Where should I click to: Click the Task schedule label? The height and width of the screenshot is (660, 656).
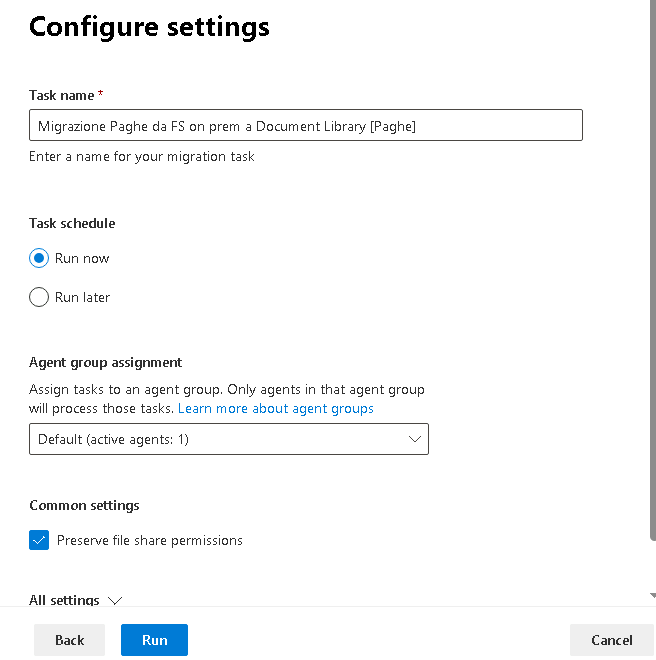tap(72, 223)
